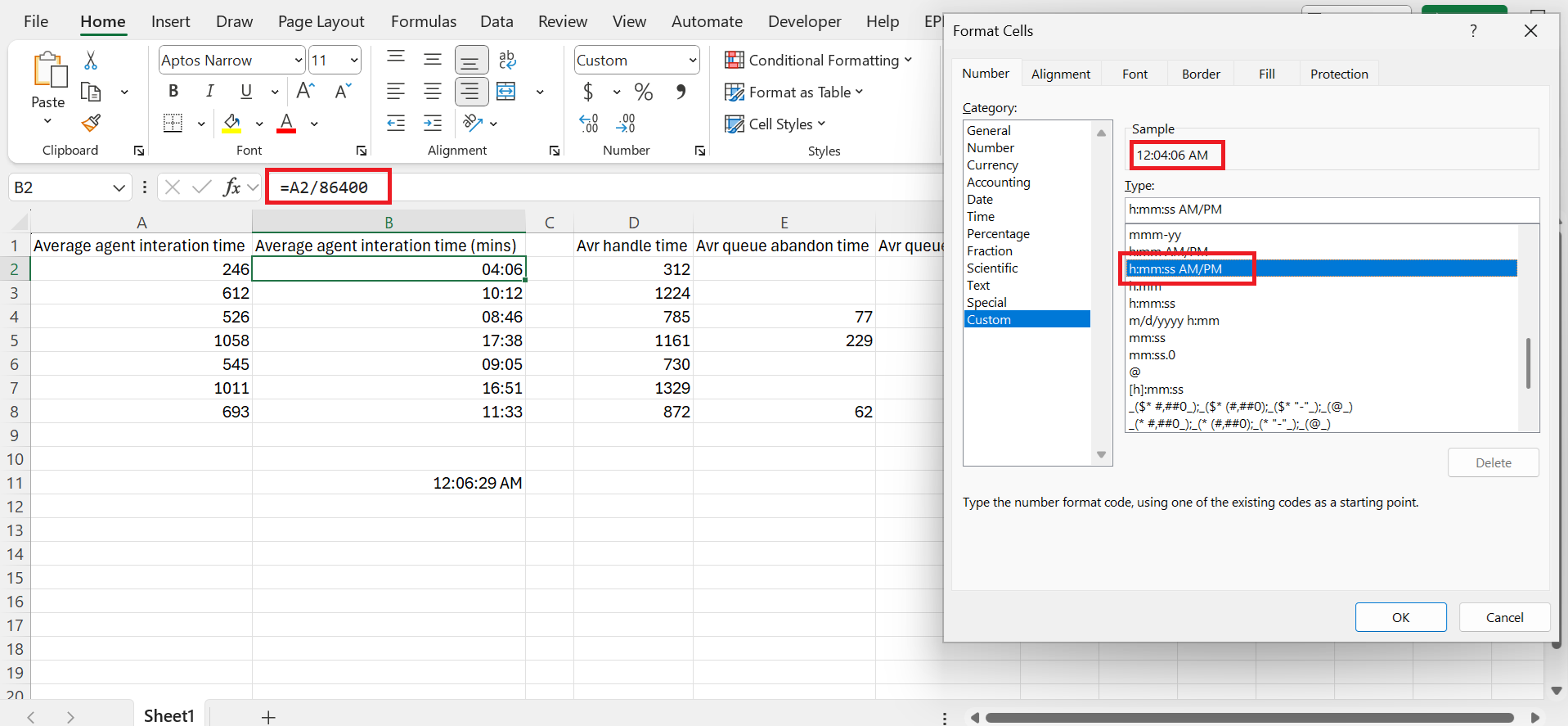Screen dimensions: 1568x726
Task: Click the formula bar Cancel X icon
Action: 172,187
